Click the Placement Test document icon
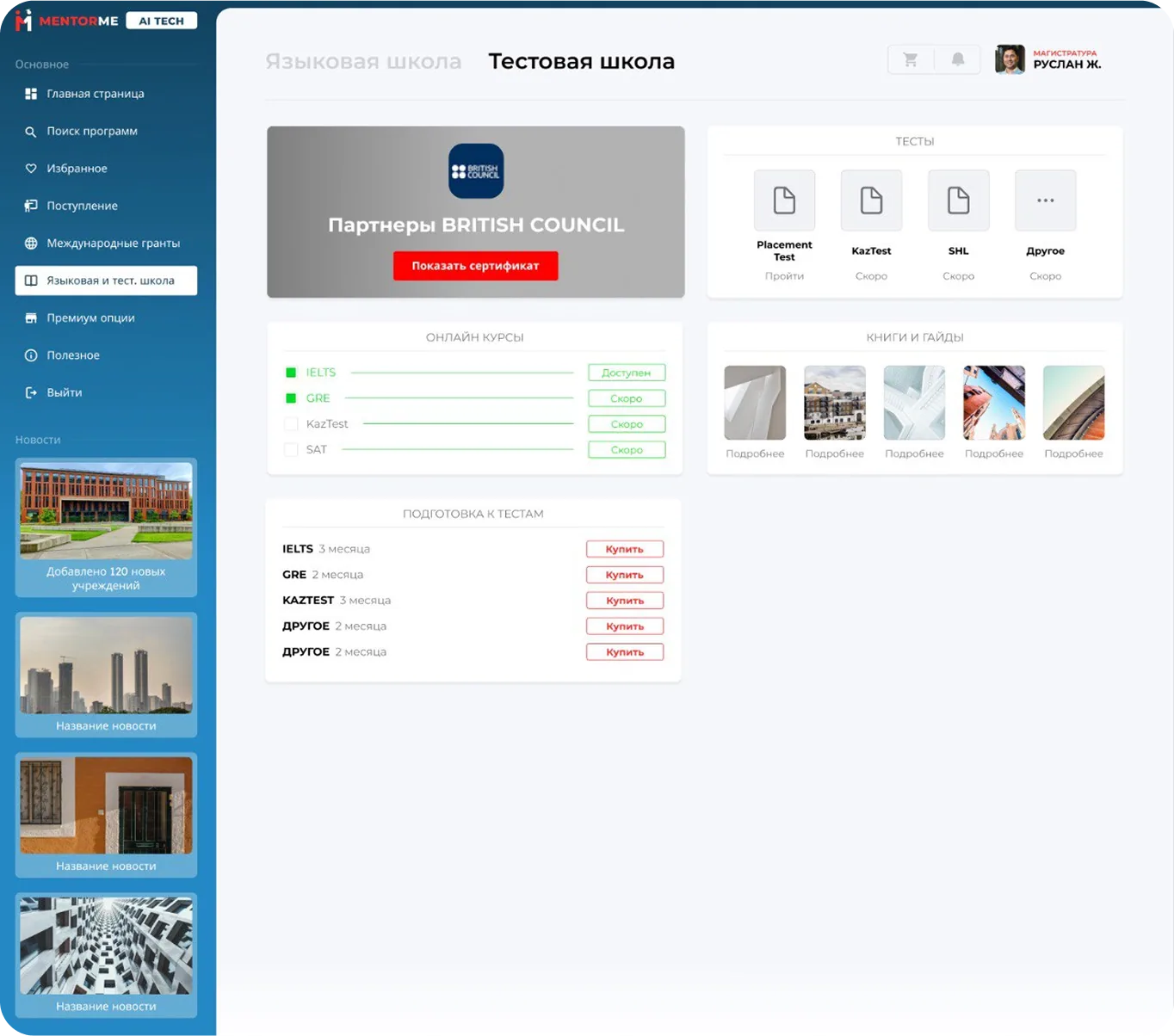The image size is (1174, 1036). click(x=784, y=200)
